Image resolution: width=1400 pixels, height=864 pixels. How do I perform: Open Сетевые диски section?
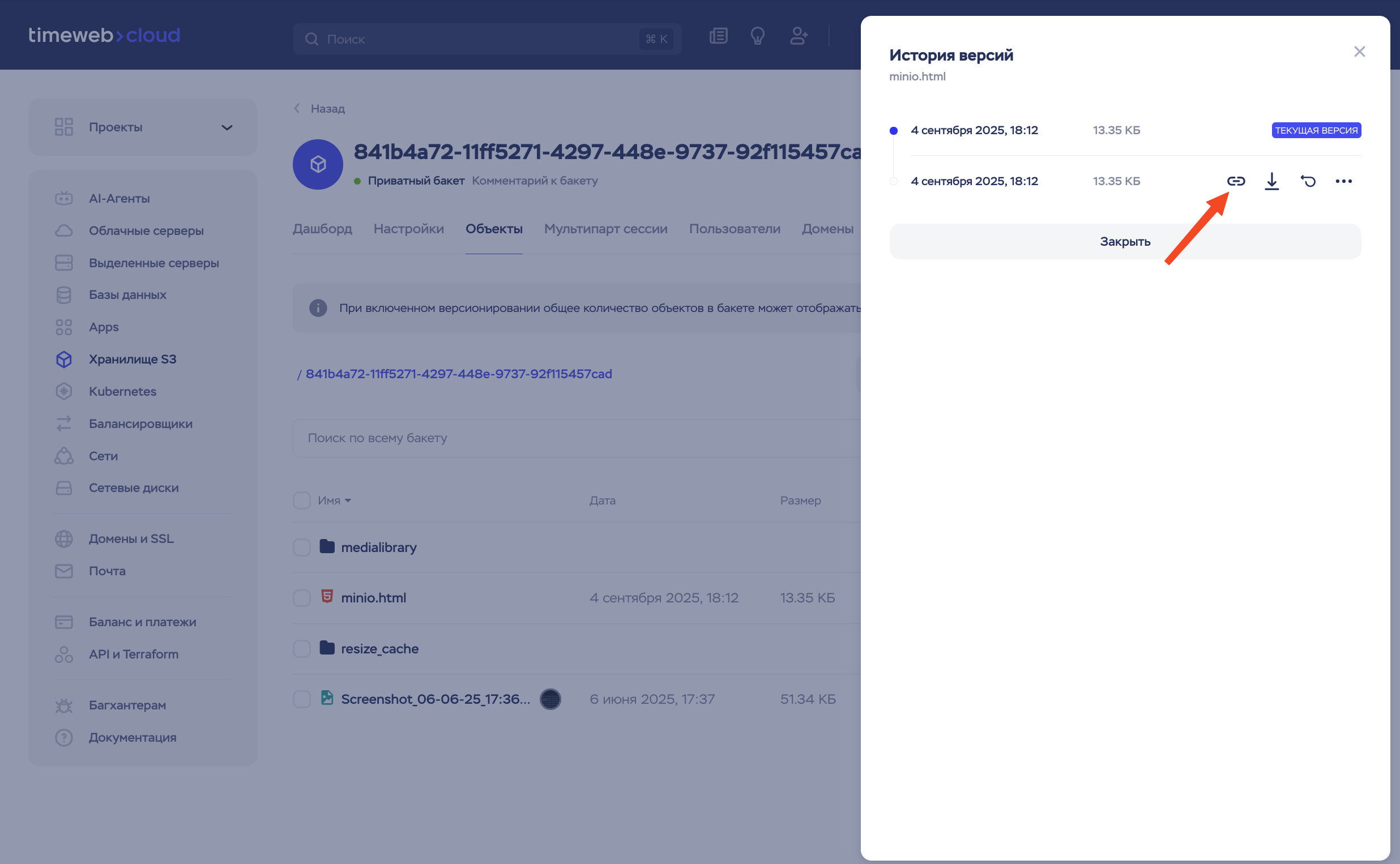pyautogui.click(x=134, y=488)
